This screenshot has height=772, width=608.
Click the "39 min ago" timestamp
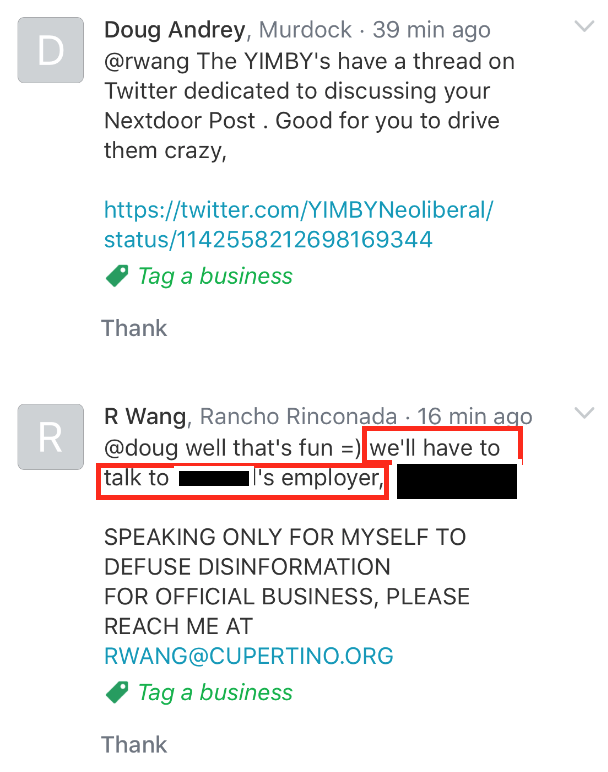click(x=431, y=30)
